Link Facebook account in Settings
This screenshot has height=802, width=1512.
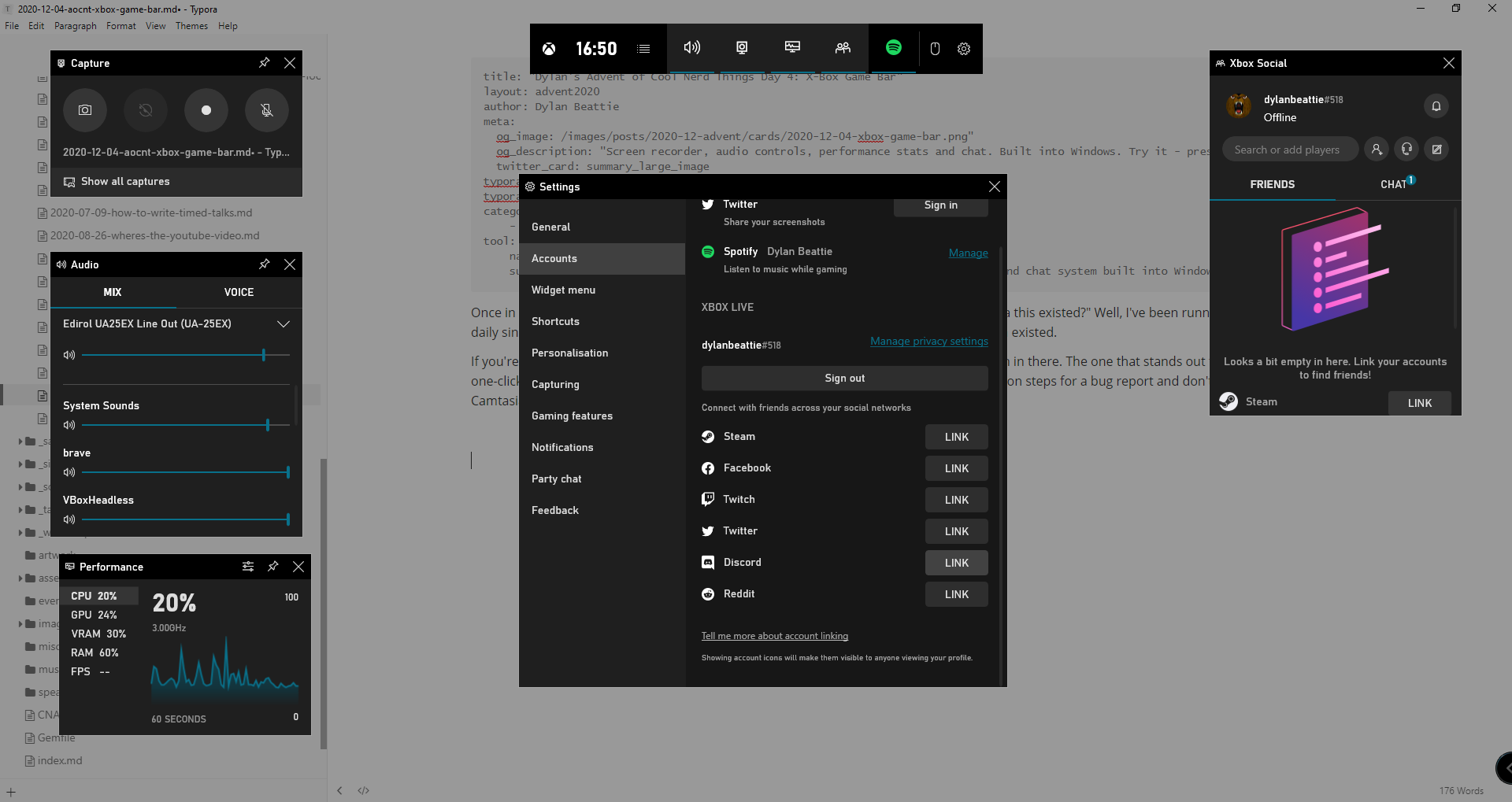coord(956,468)
